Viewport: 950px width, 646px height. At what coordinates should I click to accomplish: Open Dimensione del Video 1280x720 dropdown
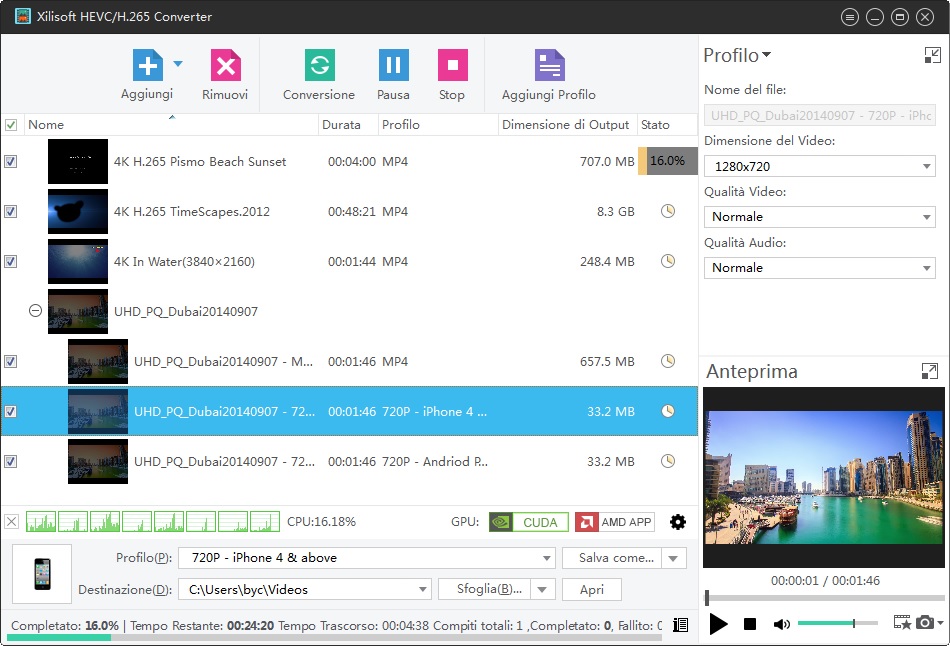[x=819, y=166]
